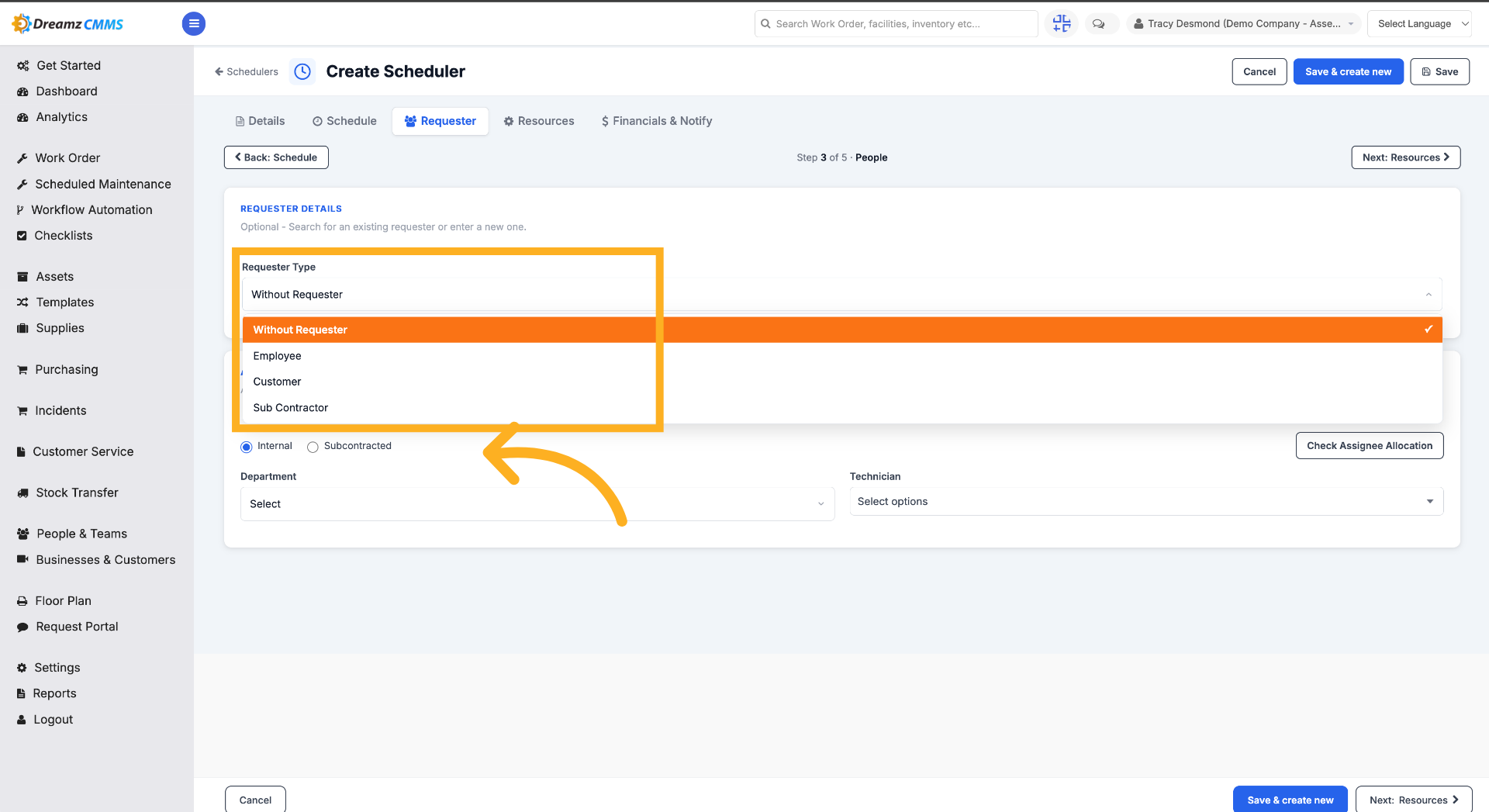Click the Analytics icon in sidebar
Viewport: 1489px width, 812px height.
[x=22, y=117]
